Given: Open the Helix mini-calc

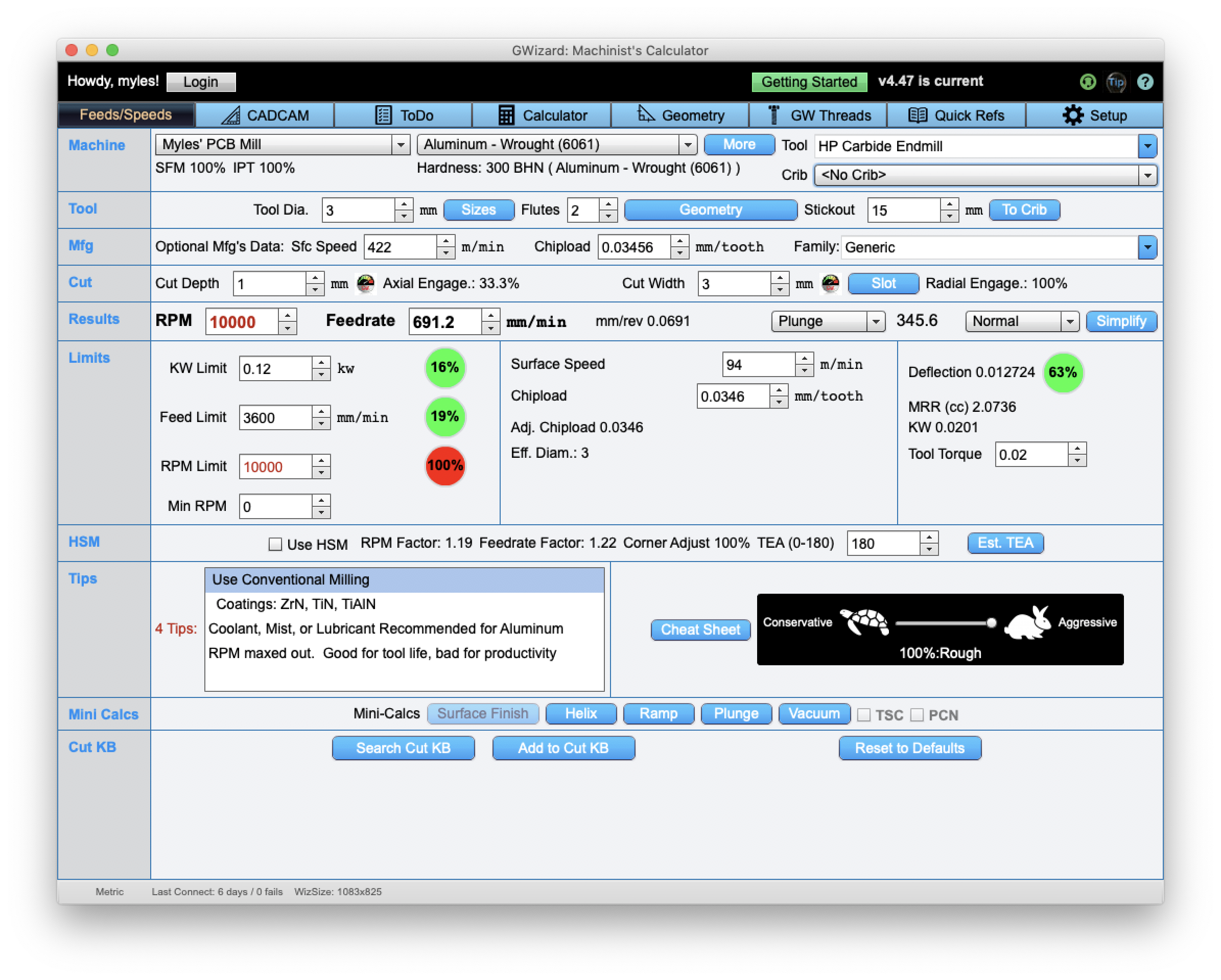Looking at the screenshot, I should 581,713.
